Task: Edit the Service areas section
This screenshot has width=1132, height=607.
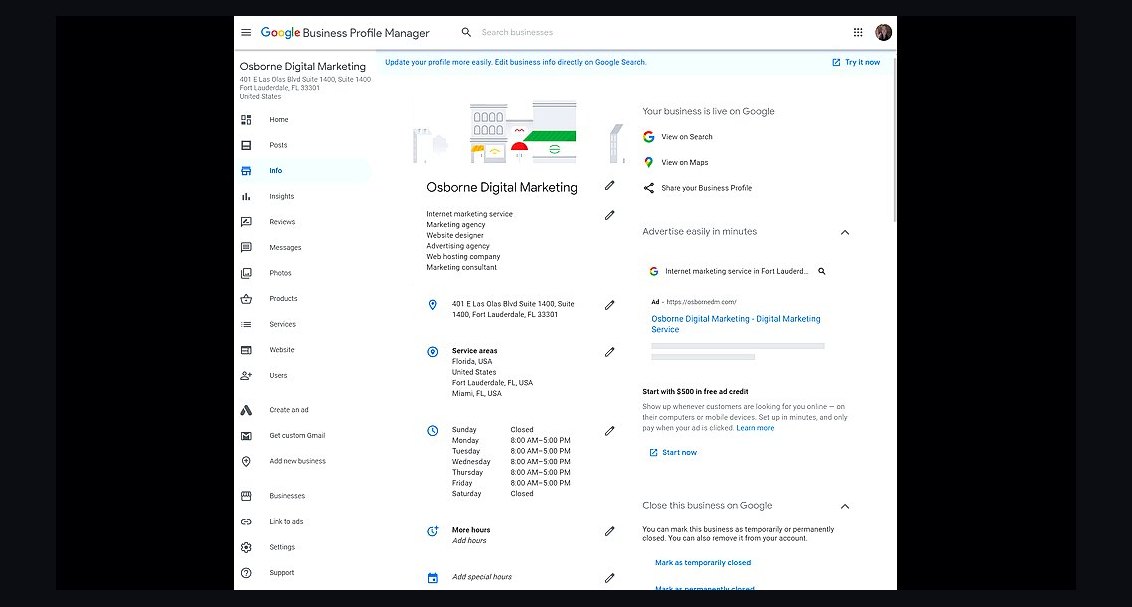Action: click(609, 352)
